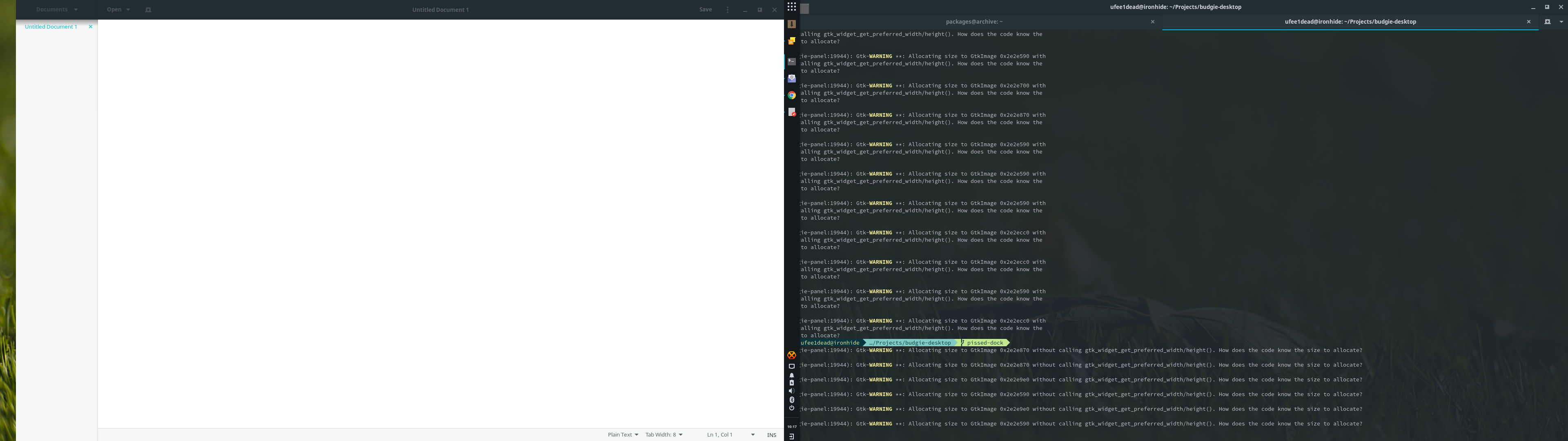Add a new terminal tab
The image size is (1568, 441).
[1547, 22]
